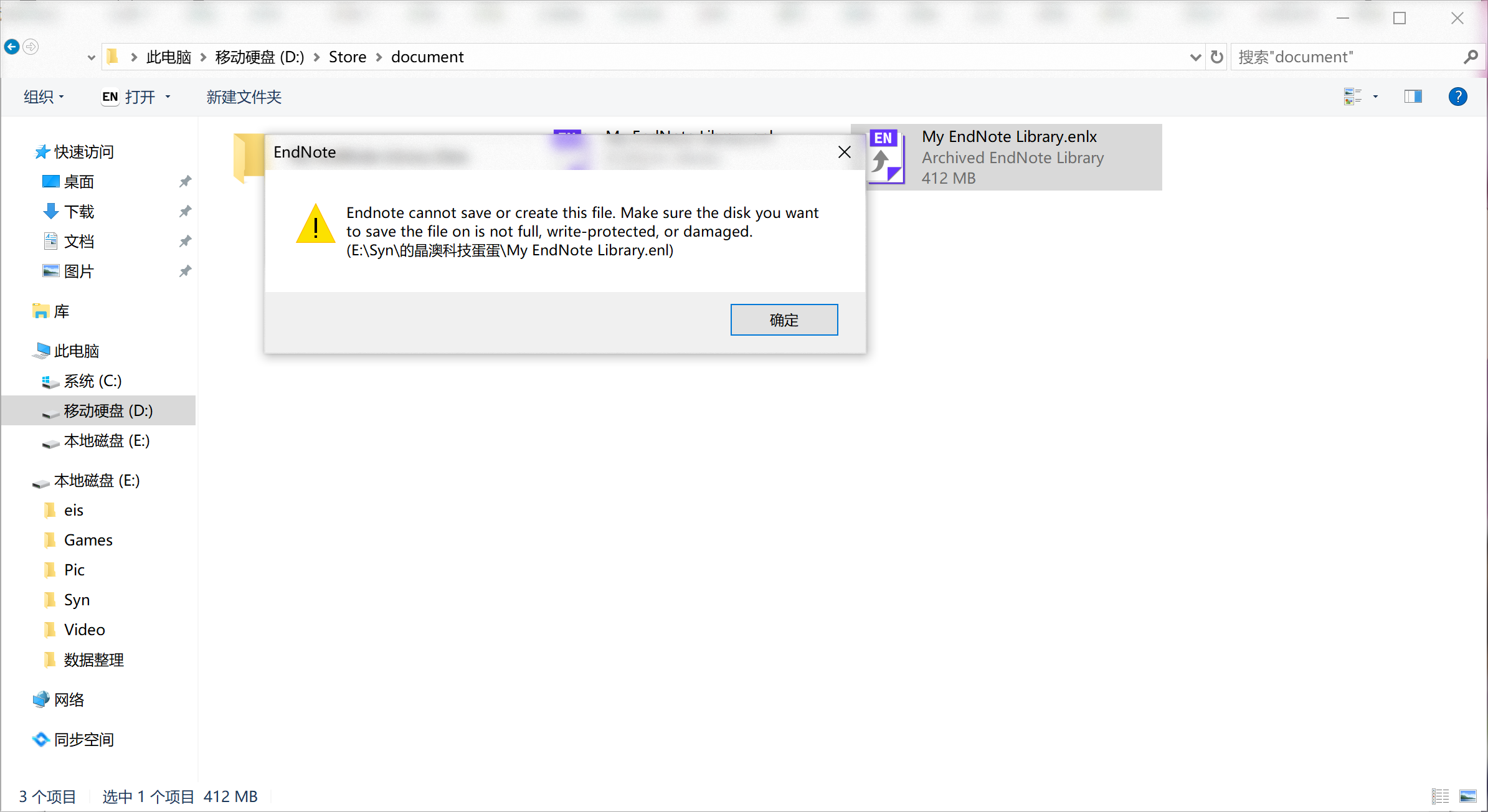This screenshot has height=812, width=1488.
Task: Click the 新建文件夹 button
Action: click(x=245, y=96)
